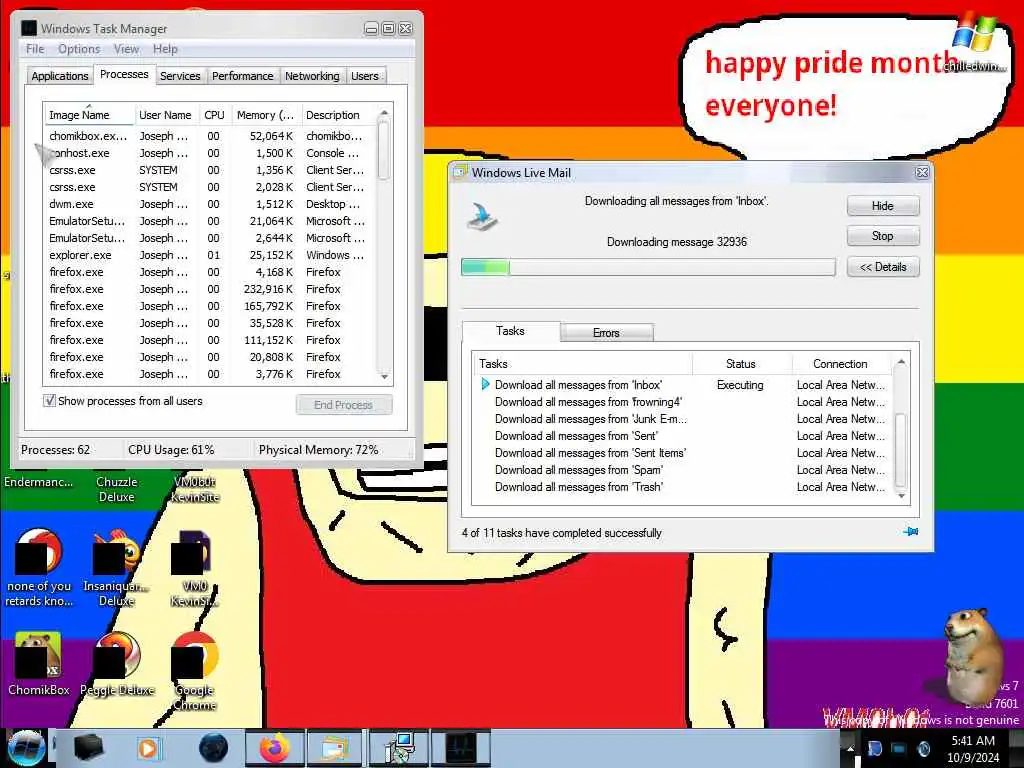Switch to the Applications tab
The width and height of the screenshot is (1024, 768).
[x=59, y=76]
